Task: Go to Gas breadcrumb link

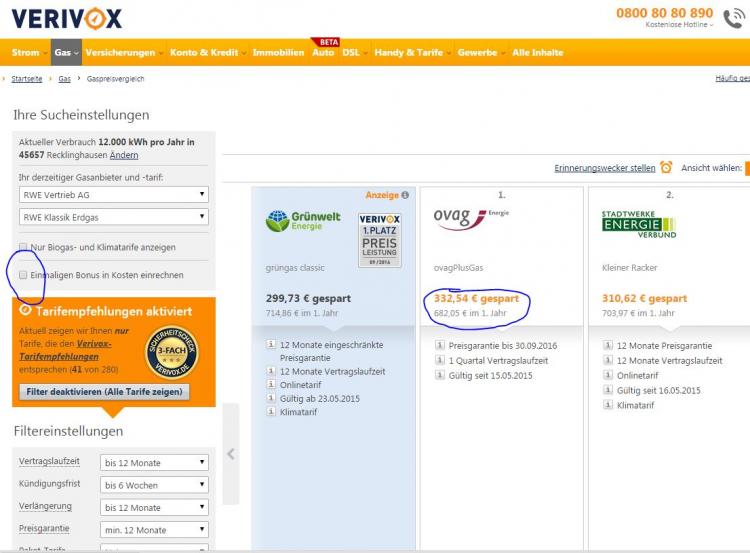Action: [x=65, y=78]
